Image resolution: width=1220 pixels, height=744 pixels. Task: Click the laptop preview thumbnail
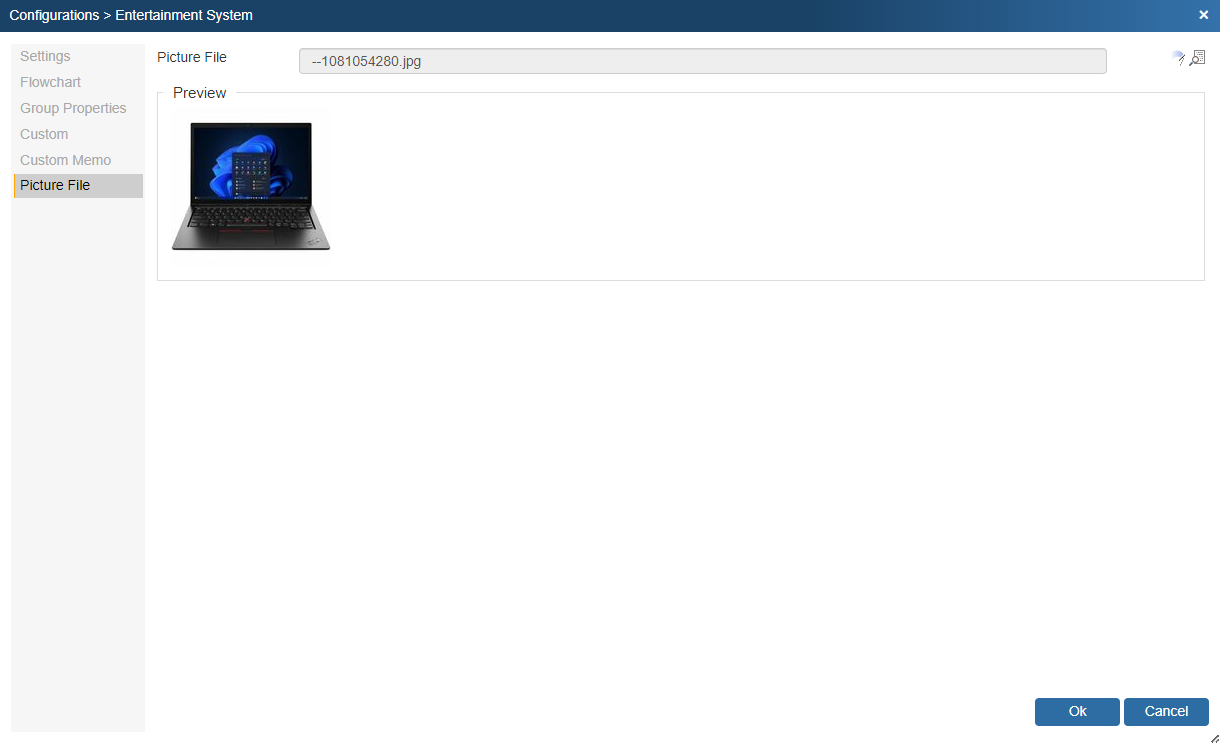click(x=251, y=186)
